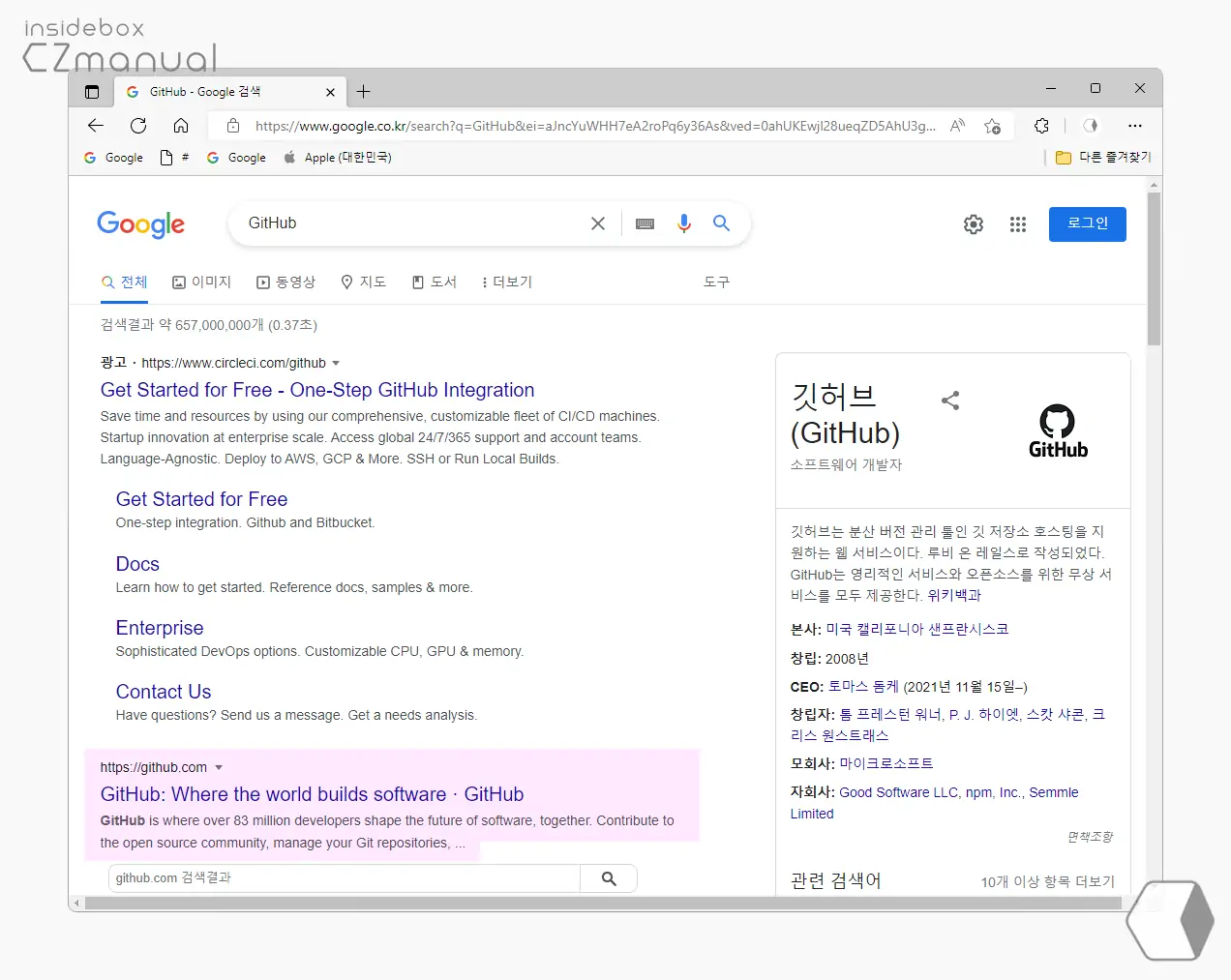Open Google search settings gear
This screenshot has height=980, width=1231.
(974, 224)
